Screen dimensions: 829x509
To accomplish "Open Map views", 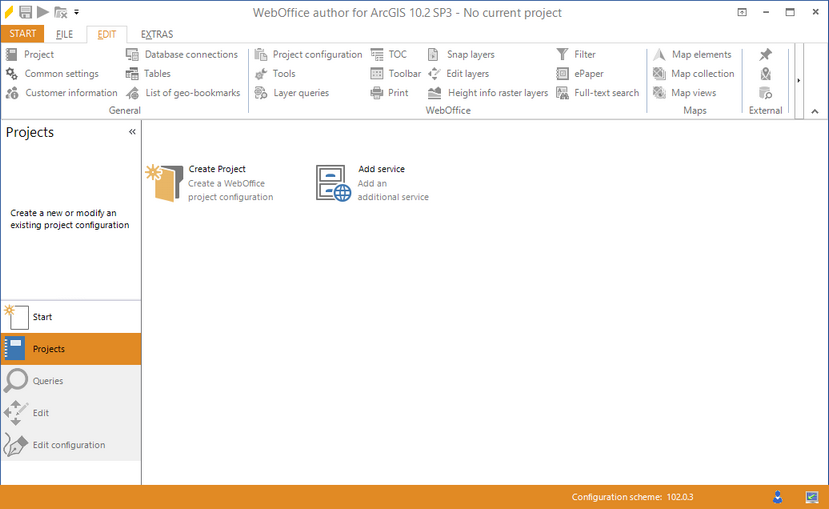I will pyautogui.click(x=685, y=92).
